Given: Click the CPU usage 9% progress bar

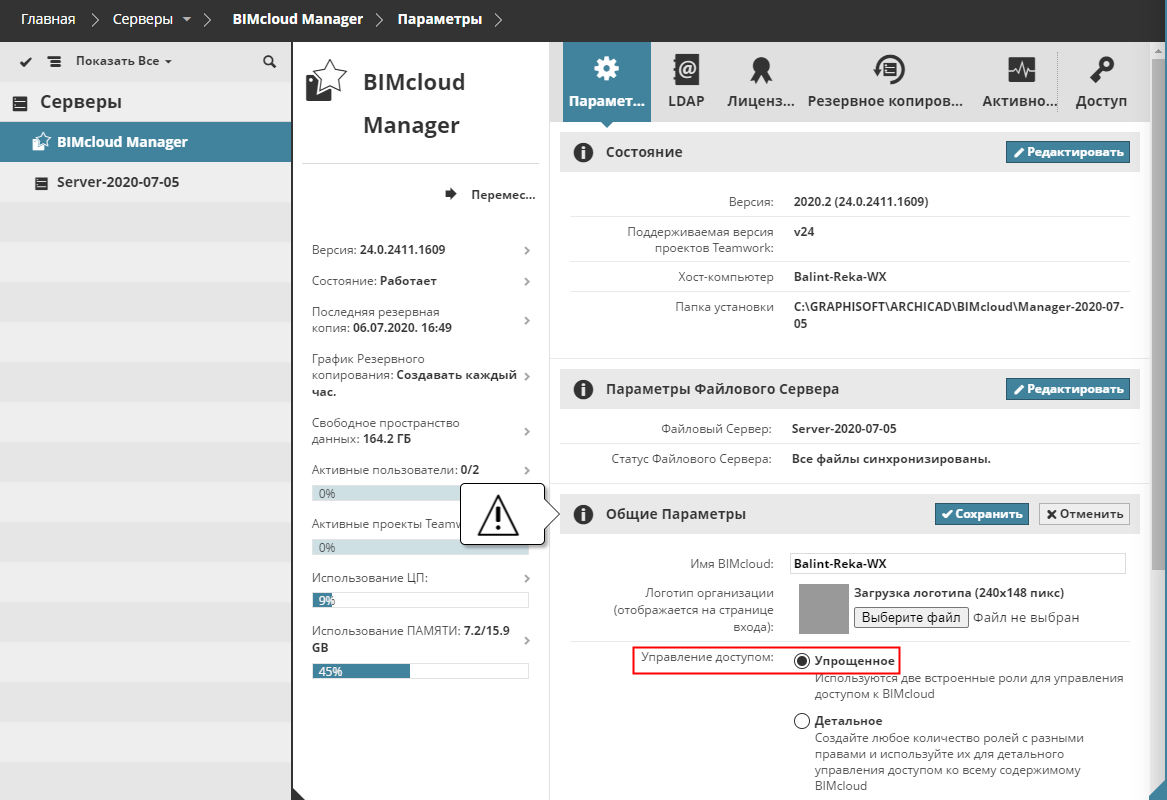Looking at the screenshot, I should coord(421,601).
